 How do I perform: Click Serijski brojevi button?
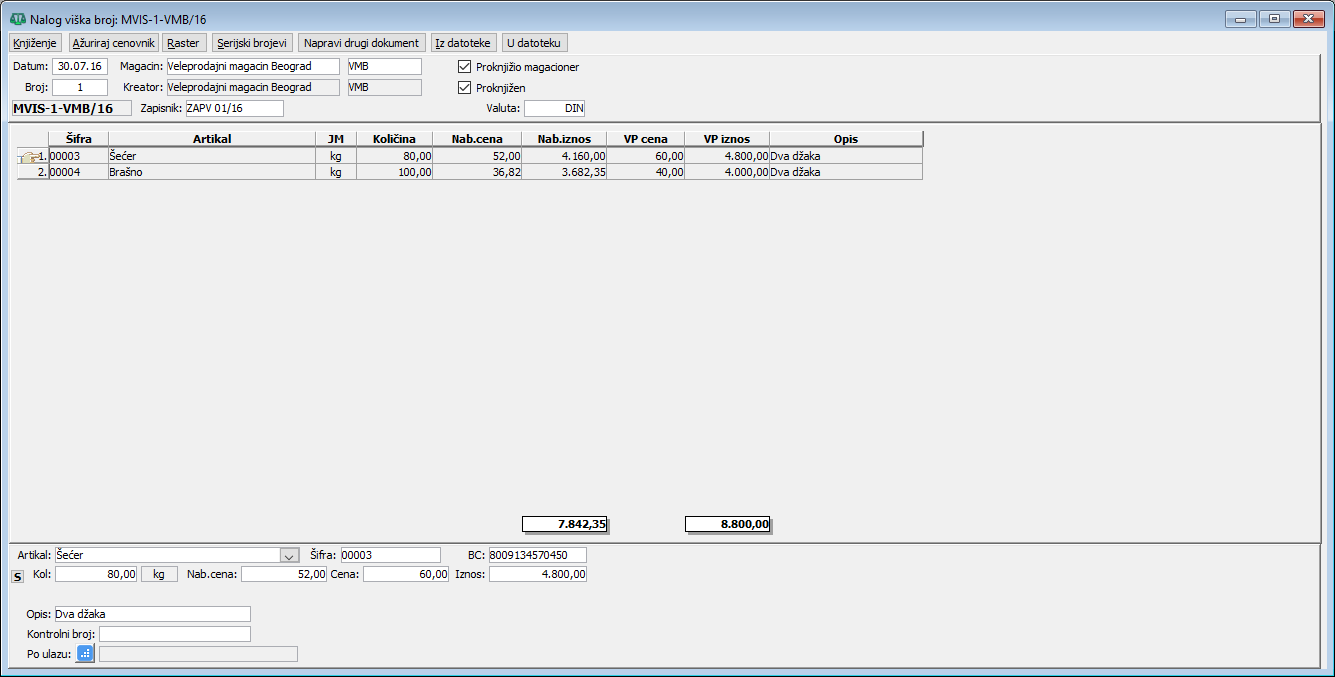(253, 43)
